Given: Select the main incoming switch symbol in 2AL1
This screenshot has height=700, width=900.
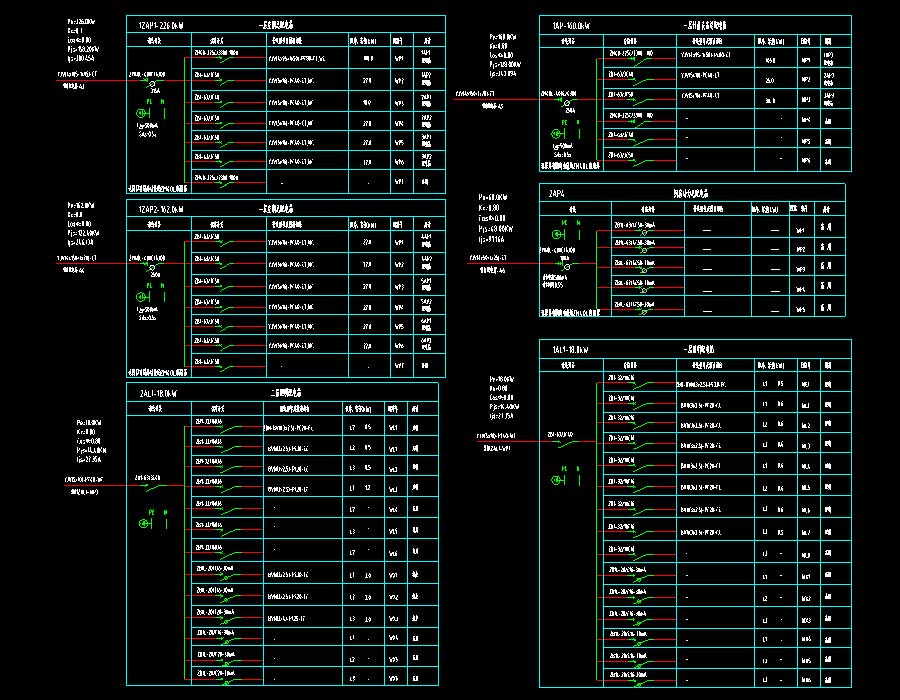Looking at the screenshot, I should pos(152,487).
